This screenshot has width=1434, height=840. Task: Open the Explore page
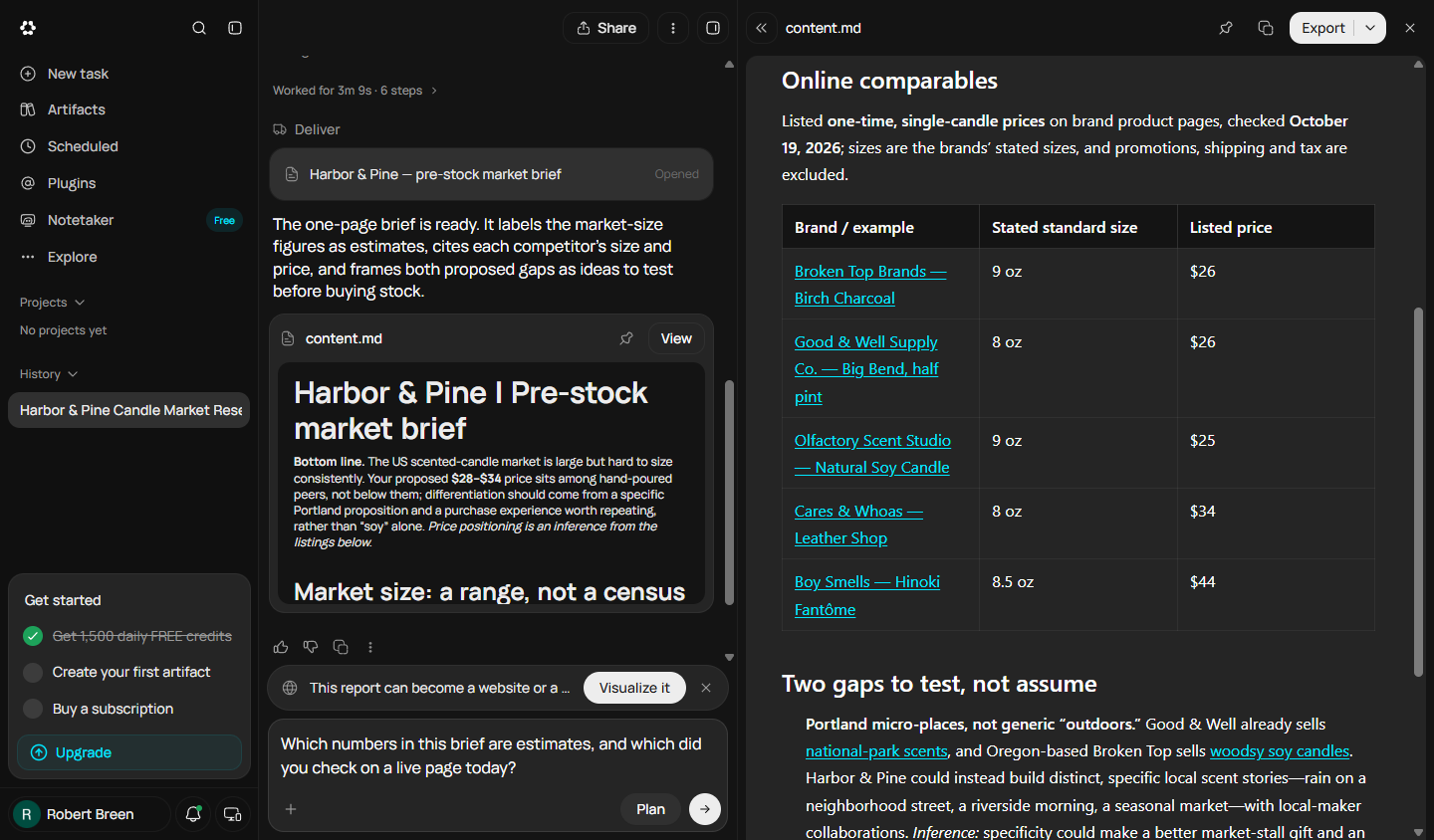[129, 257]
